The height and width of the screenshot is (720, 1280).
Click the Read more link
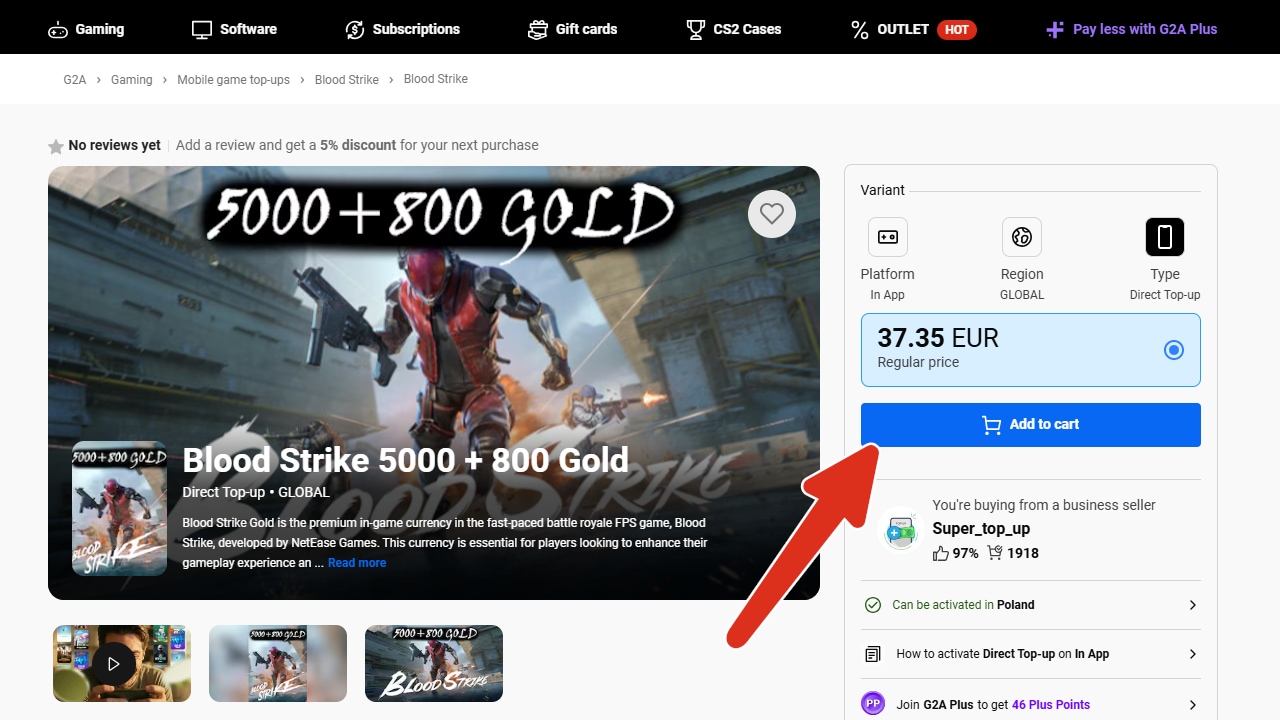357,563
